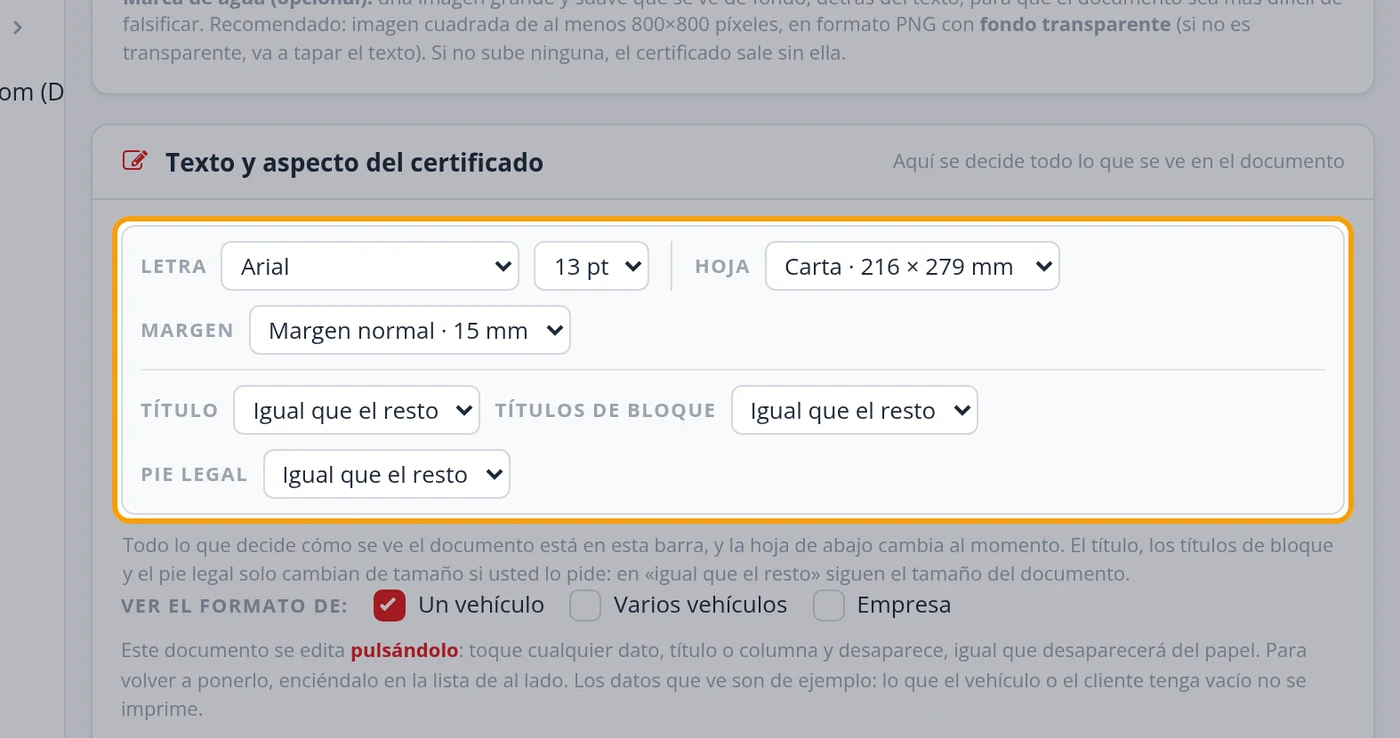Open the TÍTULOS DE BLOQUE size dropdown
Image resolution: width=1400 pixels, height=738 pixels.
tap(854, 410)
